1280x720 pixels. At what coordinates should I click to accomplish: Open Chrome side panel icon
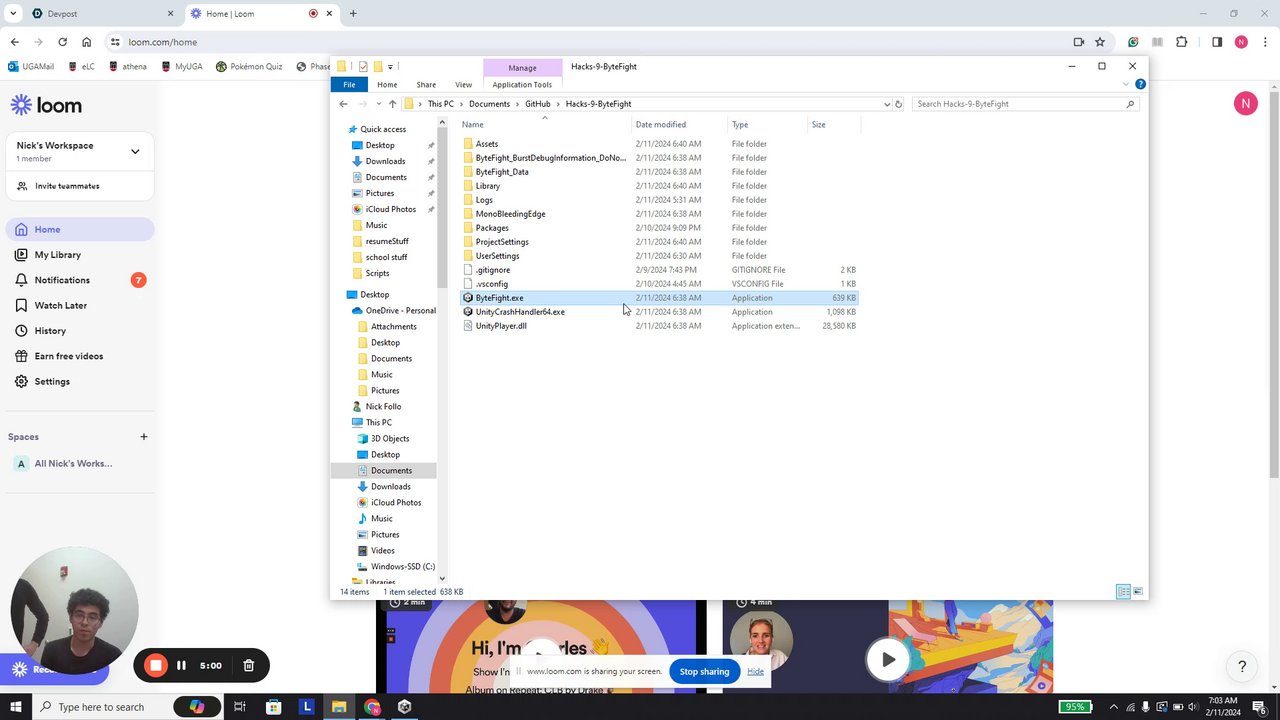click(1217, 42)
